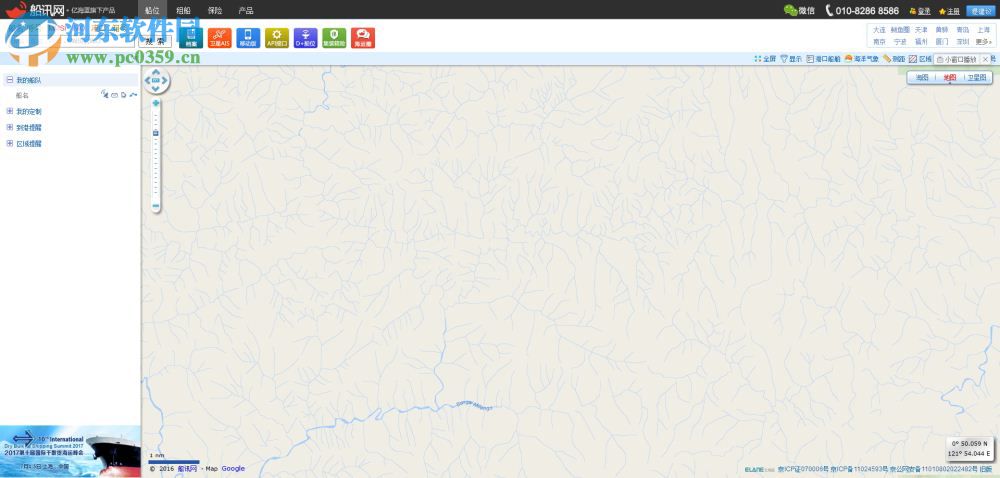The height and width of the screenshot is (478, 1000).
Task: Select the 地图 map view option
Action: coord(950,77)
